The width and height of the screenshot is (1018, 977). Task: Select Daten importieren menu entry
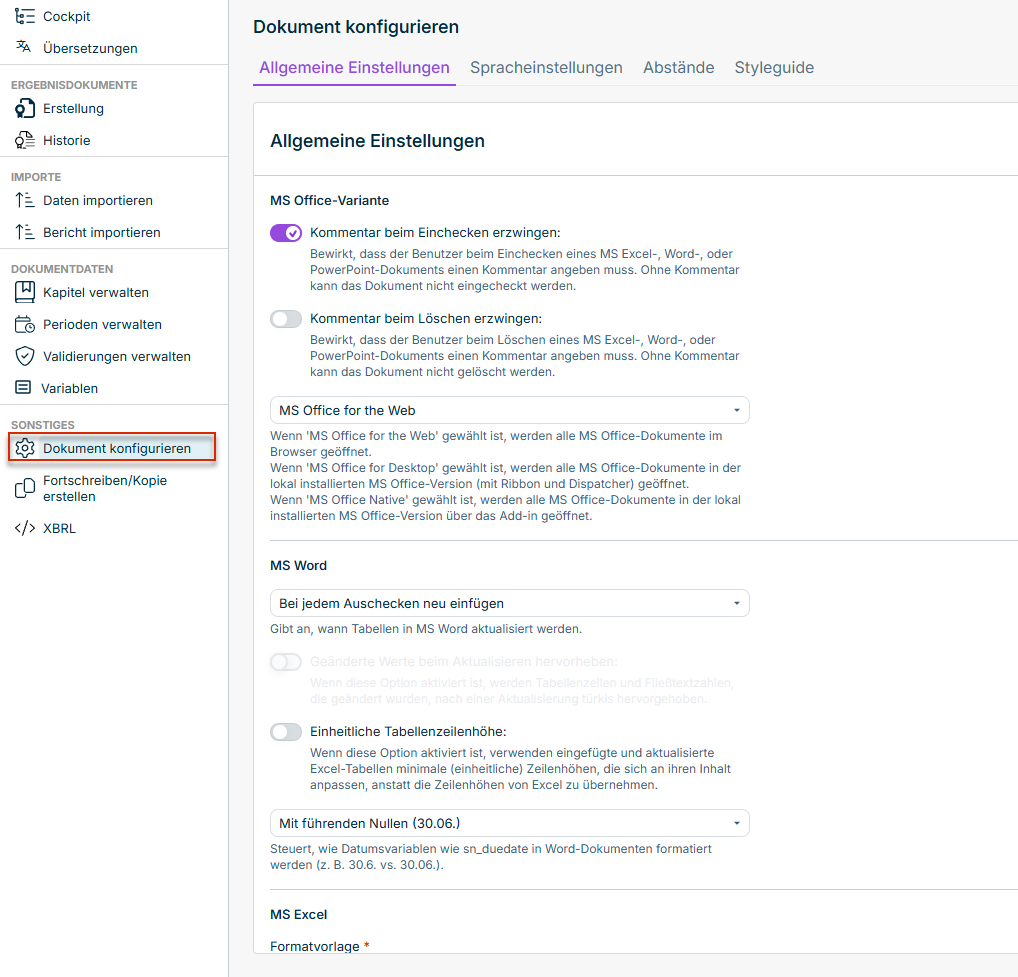[x=98, y=201]
